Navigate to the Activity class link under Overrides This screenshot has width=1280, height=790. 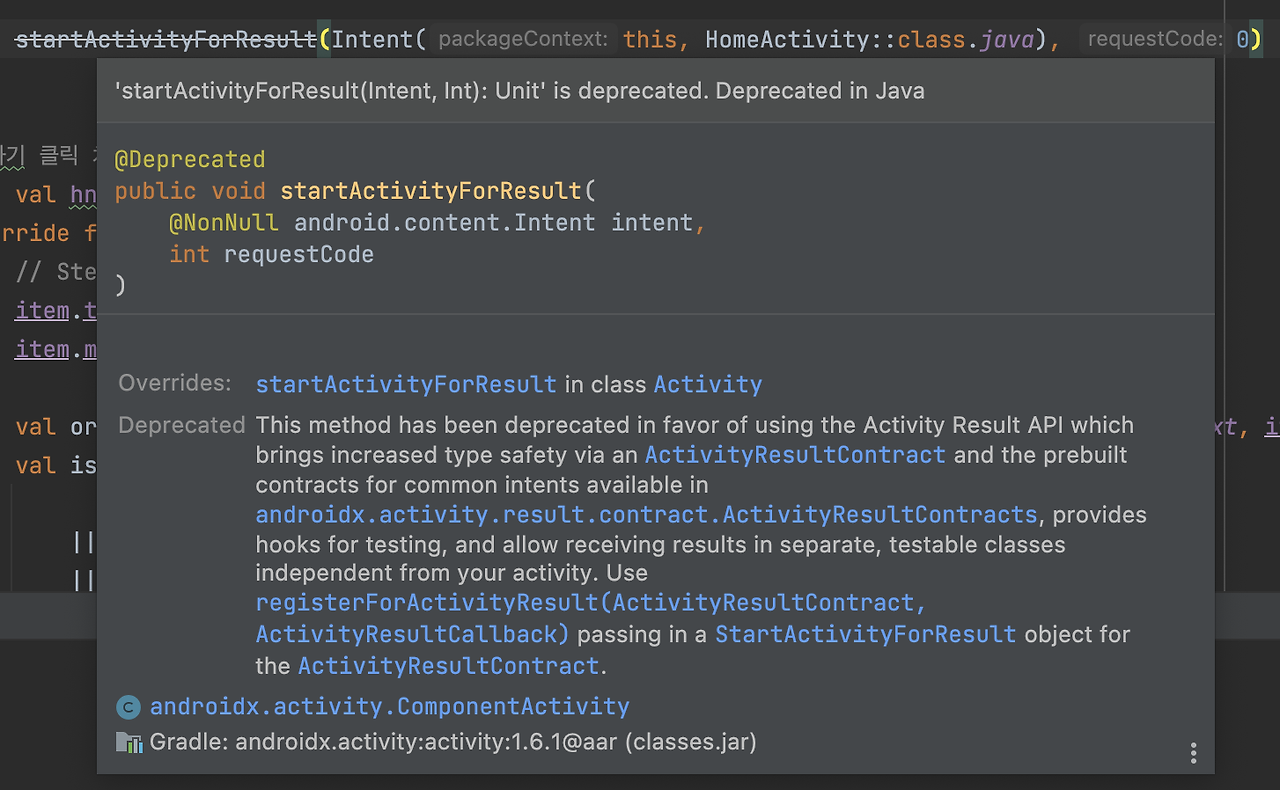tap(707, 384)
